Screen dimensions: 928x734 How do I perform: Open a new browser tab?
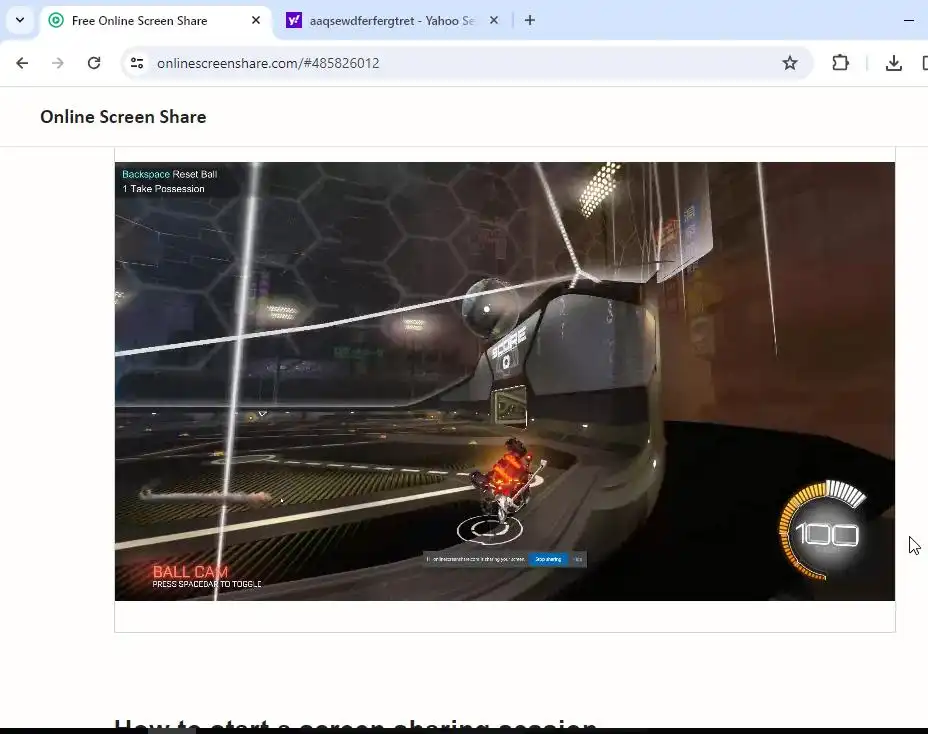(x=530, y=20)
